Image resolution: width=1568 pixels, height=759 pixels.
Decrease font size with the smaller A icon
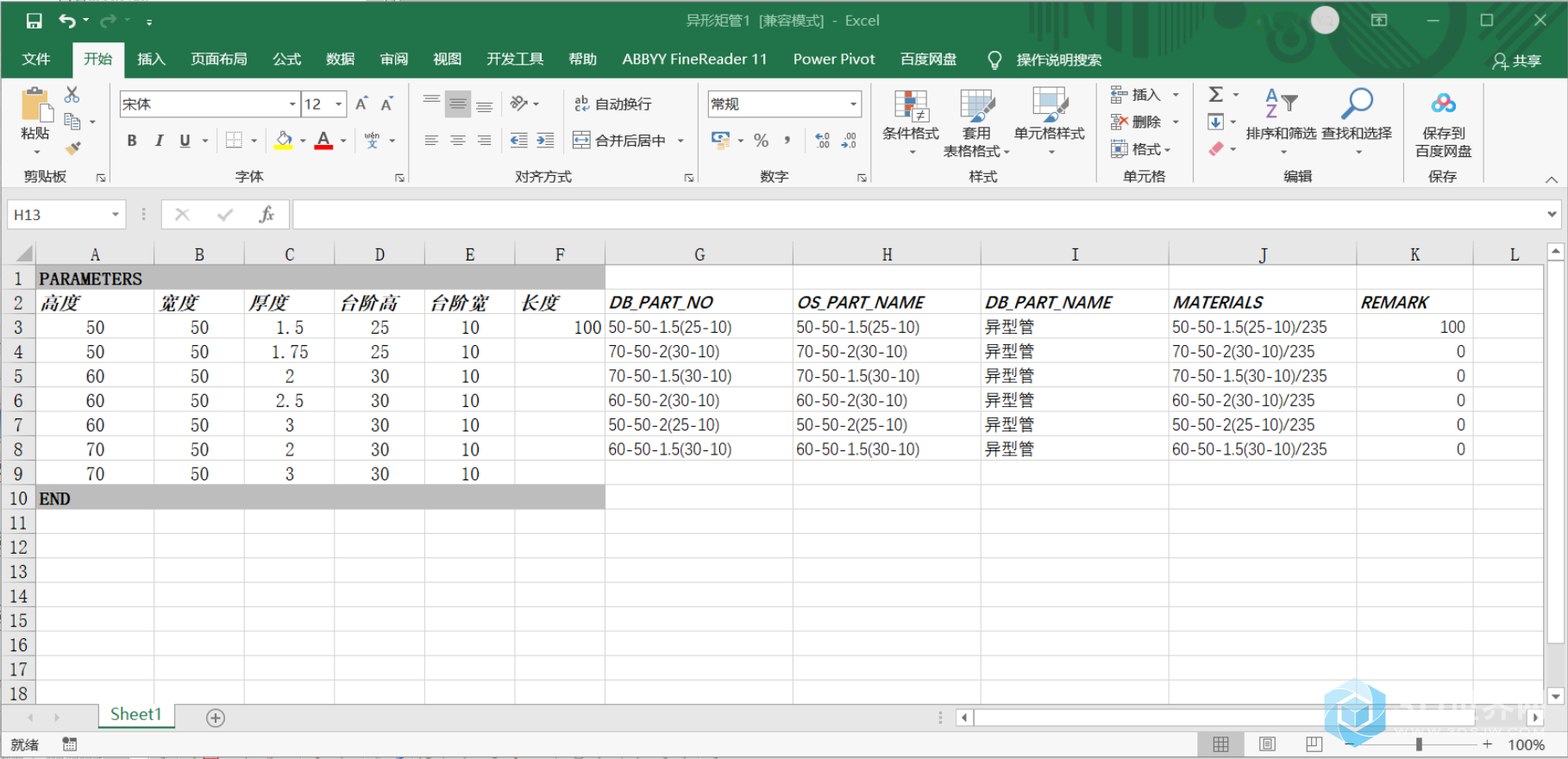tap(387, 104)
